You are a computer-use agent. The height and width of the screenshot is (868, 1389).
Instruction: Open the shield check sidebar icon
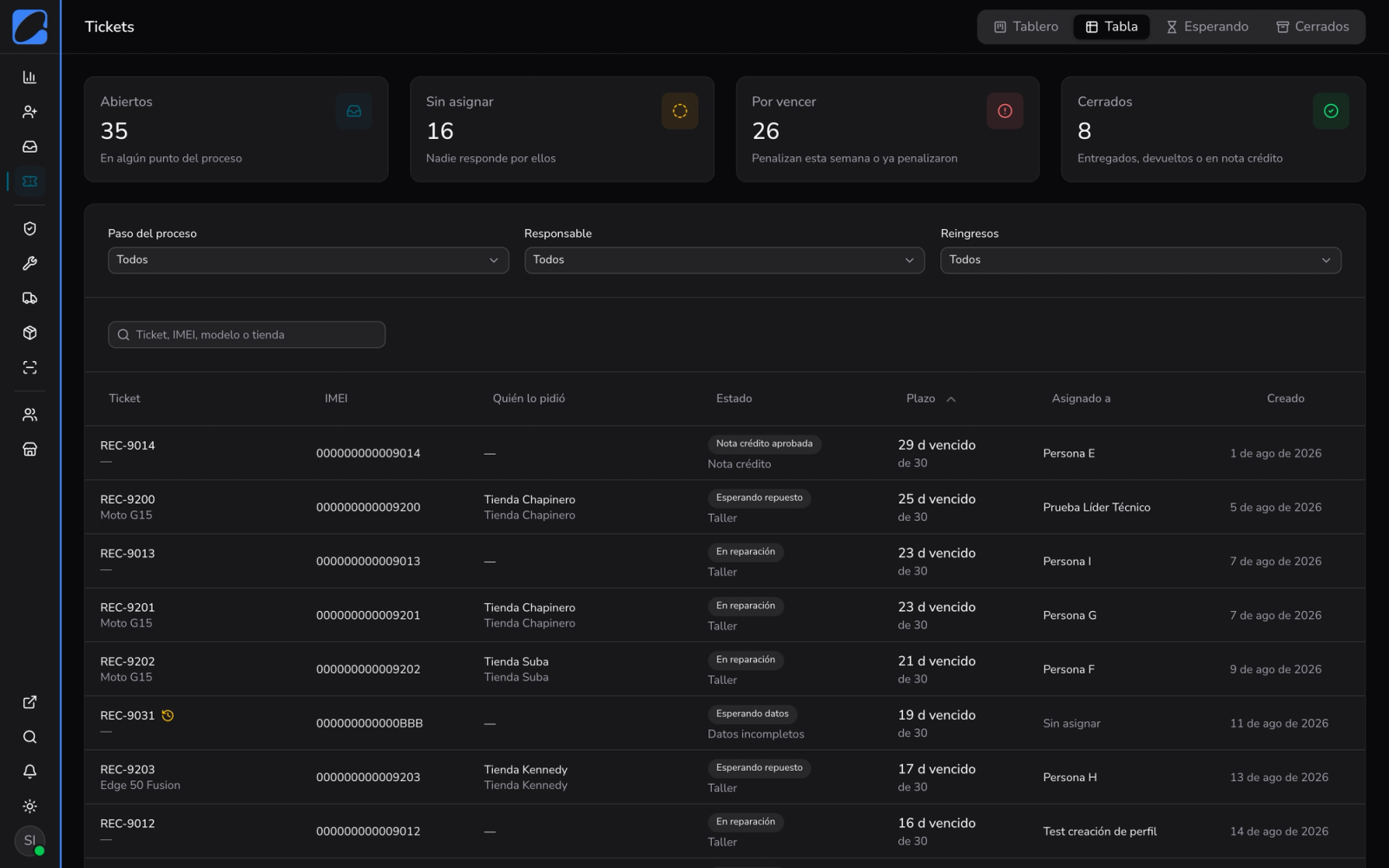click(x=30, y=228)
